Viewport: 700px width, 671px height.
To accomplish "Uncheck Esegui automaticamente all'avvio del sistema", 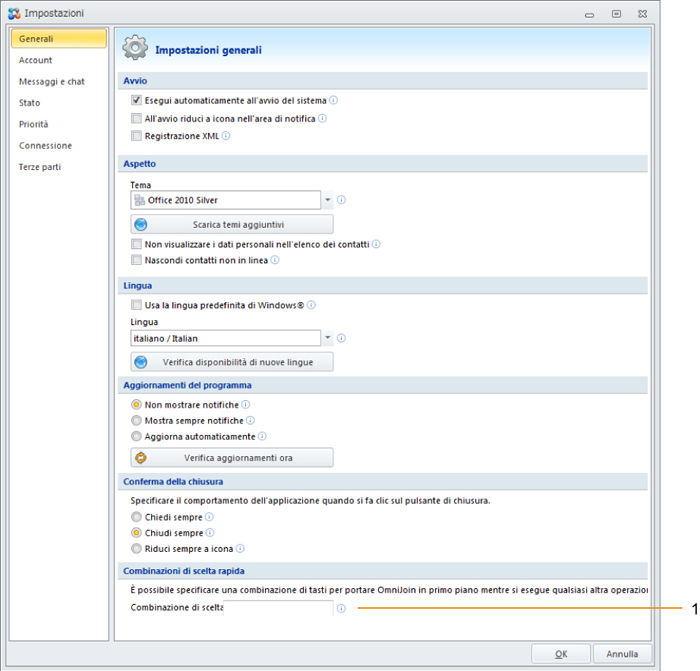I will click(x=136, y=100).
